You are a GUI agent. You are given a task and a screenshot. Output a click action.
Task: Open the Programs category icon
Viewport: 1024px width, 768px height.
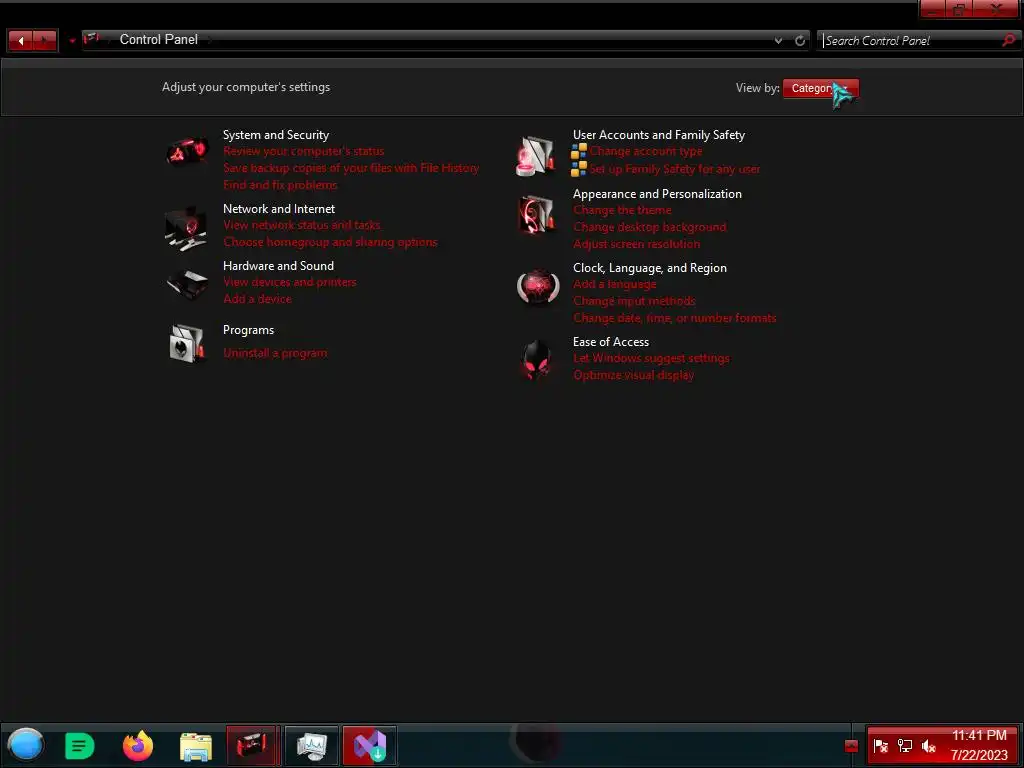pyautogui.click(x=187, y=343)
